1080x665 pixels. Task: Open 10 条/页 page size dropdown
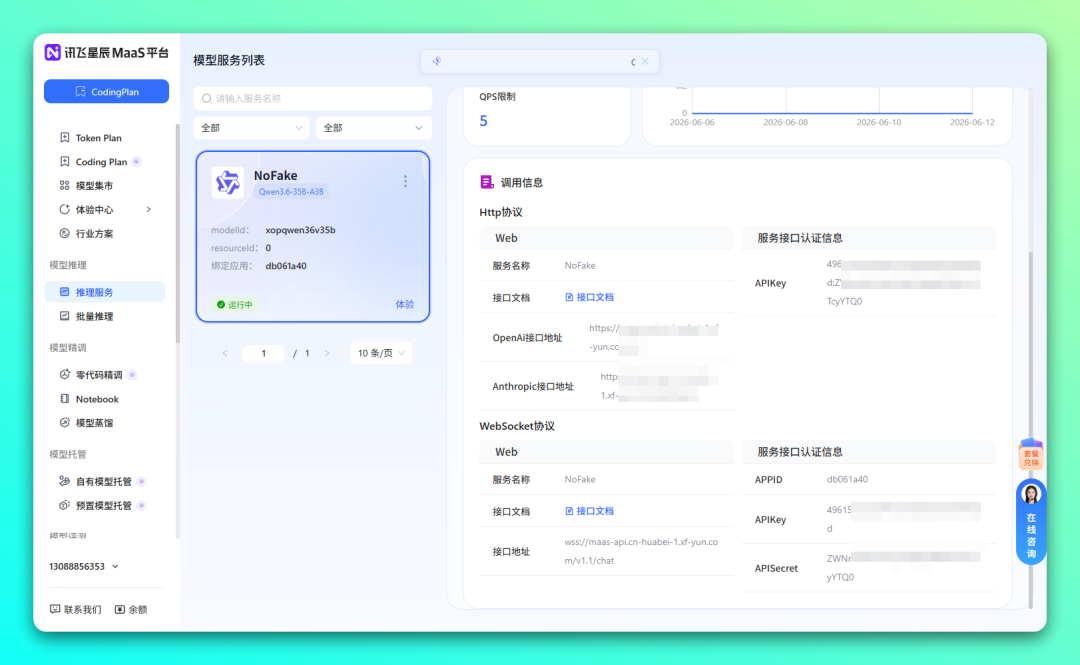point(381,354)
